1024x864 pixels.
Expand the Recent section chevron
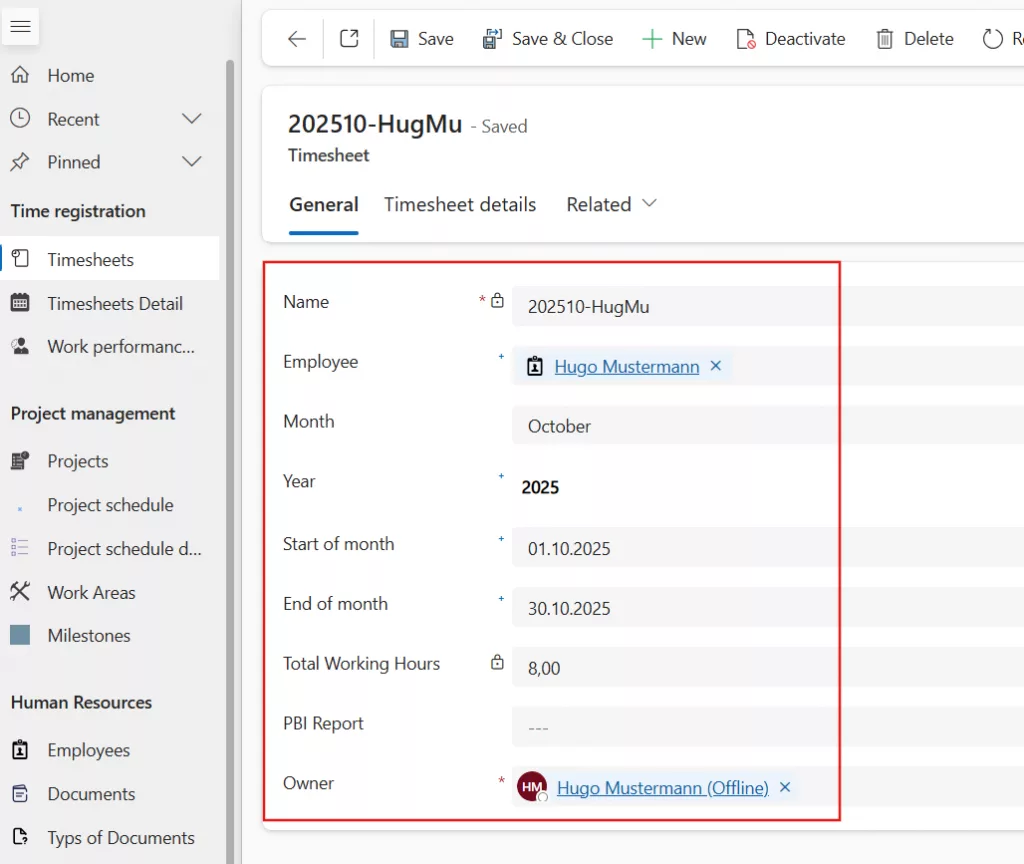click(x=192, y=119)
